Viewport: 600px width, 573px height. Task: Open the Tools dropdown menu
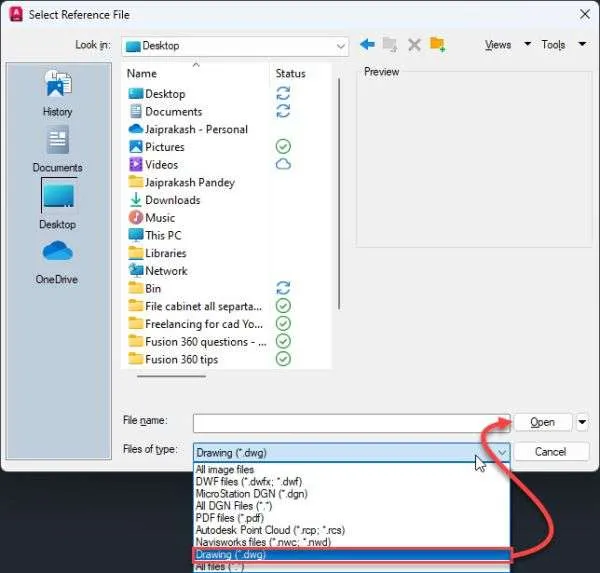coord(563,45)
